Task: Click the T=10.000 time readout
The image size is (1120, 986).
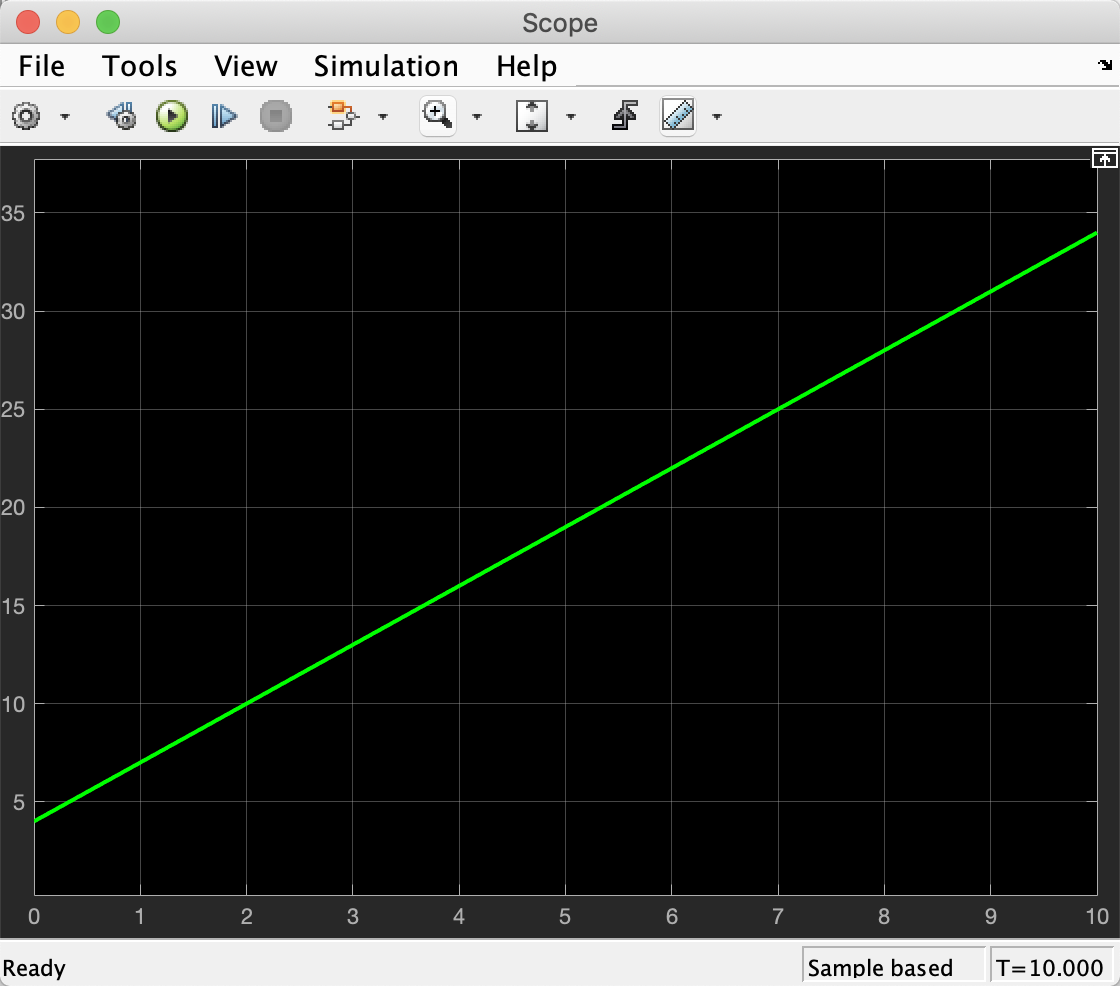Action: click(1049, 968)
